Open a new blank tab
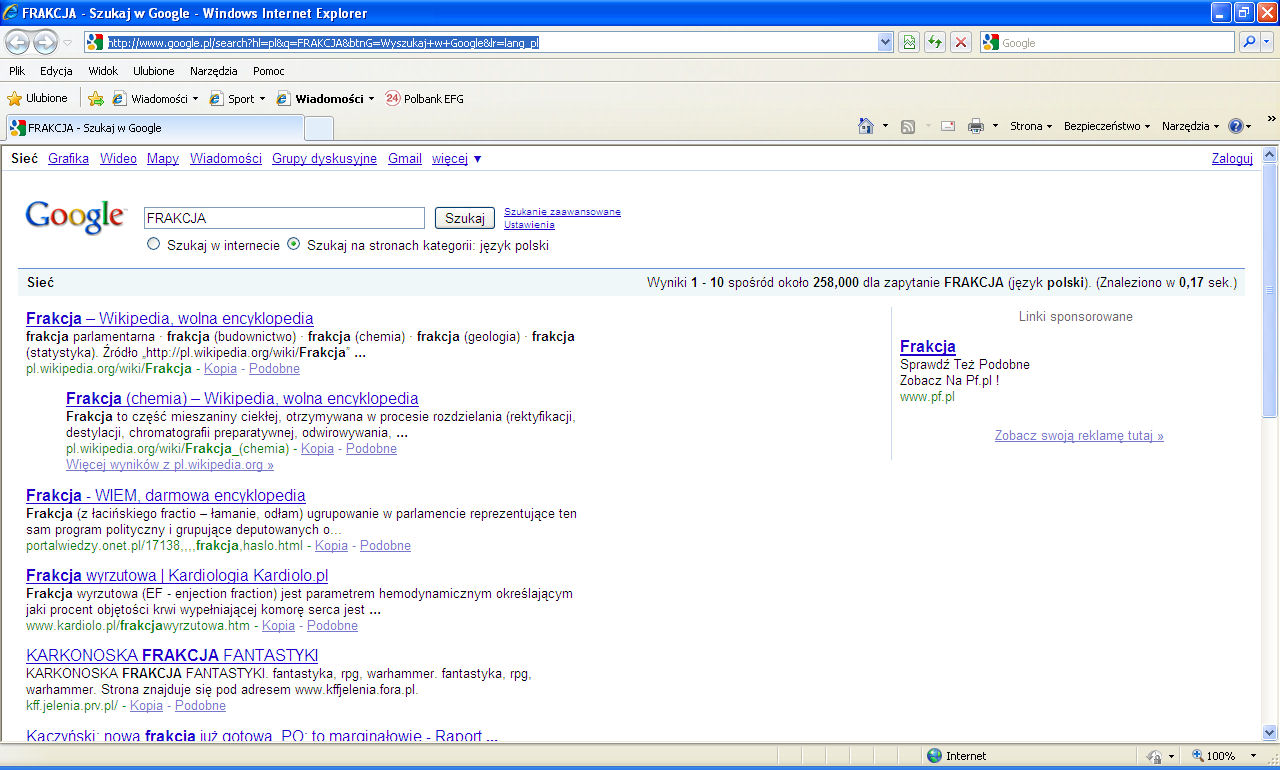 tap(318, 128)
